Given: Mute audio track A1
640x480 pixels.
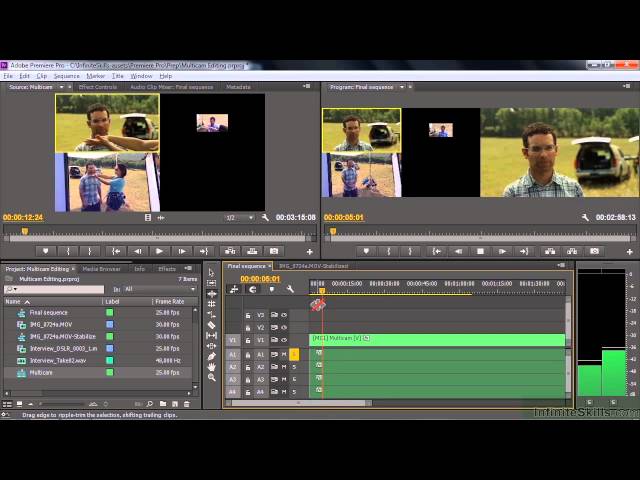Looking at the screenshot, I should click(x=284, y=355).
